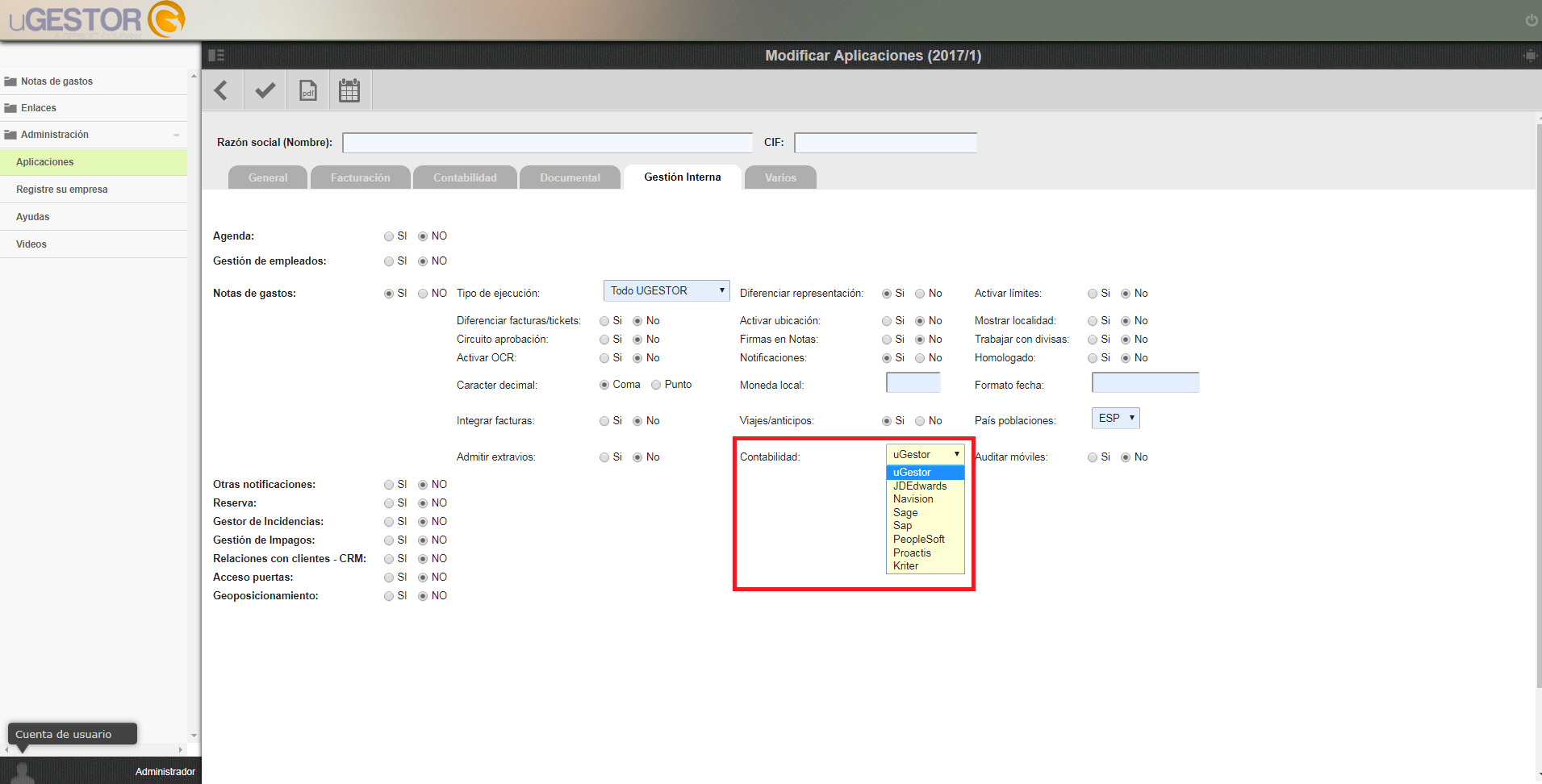
Task: Select the Gestión Interna tab
Action: point(683,177)
